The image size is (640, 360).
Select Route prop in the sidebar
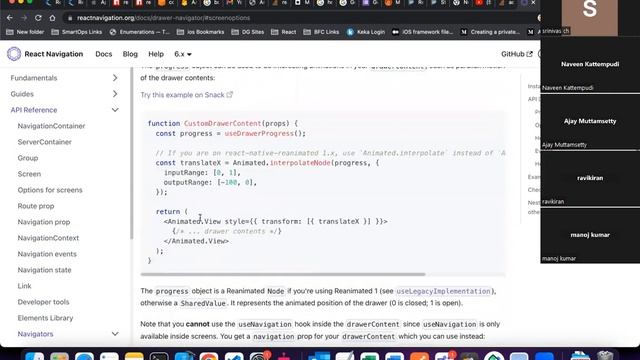pos(36,206)
